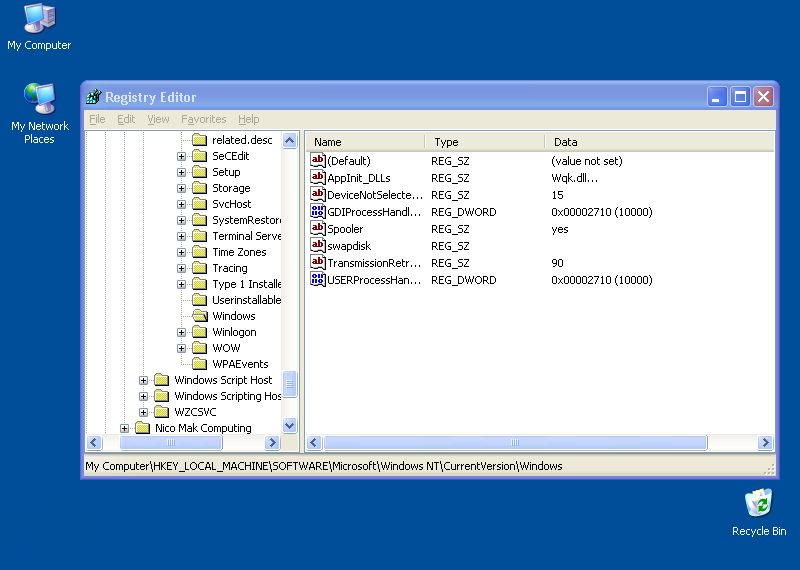Maximize the Registry Editor window
This screenshot has height=570, width=800.
tap(740, 96)
